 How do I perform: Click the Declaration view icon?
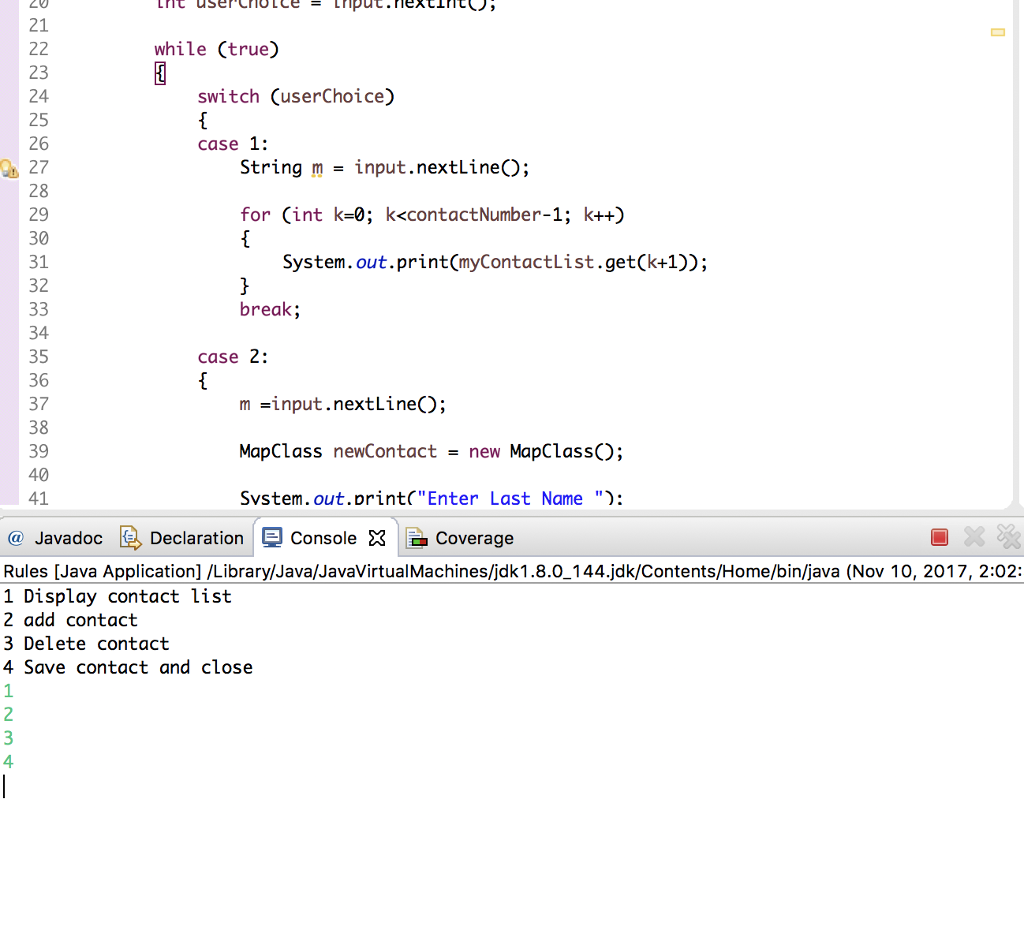130,538
